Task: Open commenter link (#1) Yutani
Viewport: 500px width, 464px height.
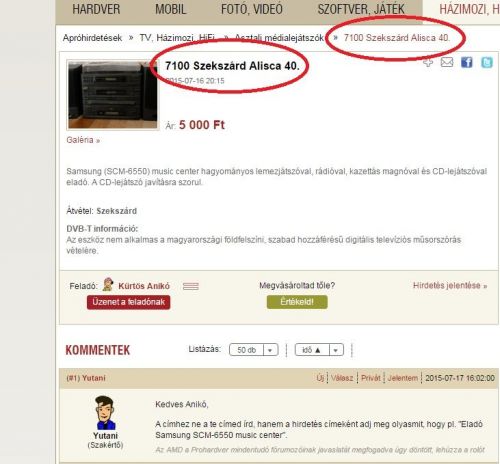Action: [x=86, y=378]
